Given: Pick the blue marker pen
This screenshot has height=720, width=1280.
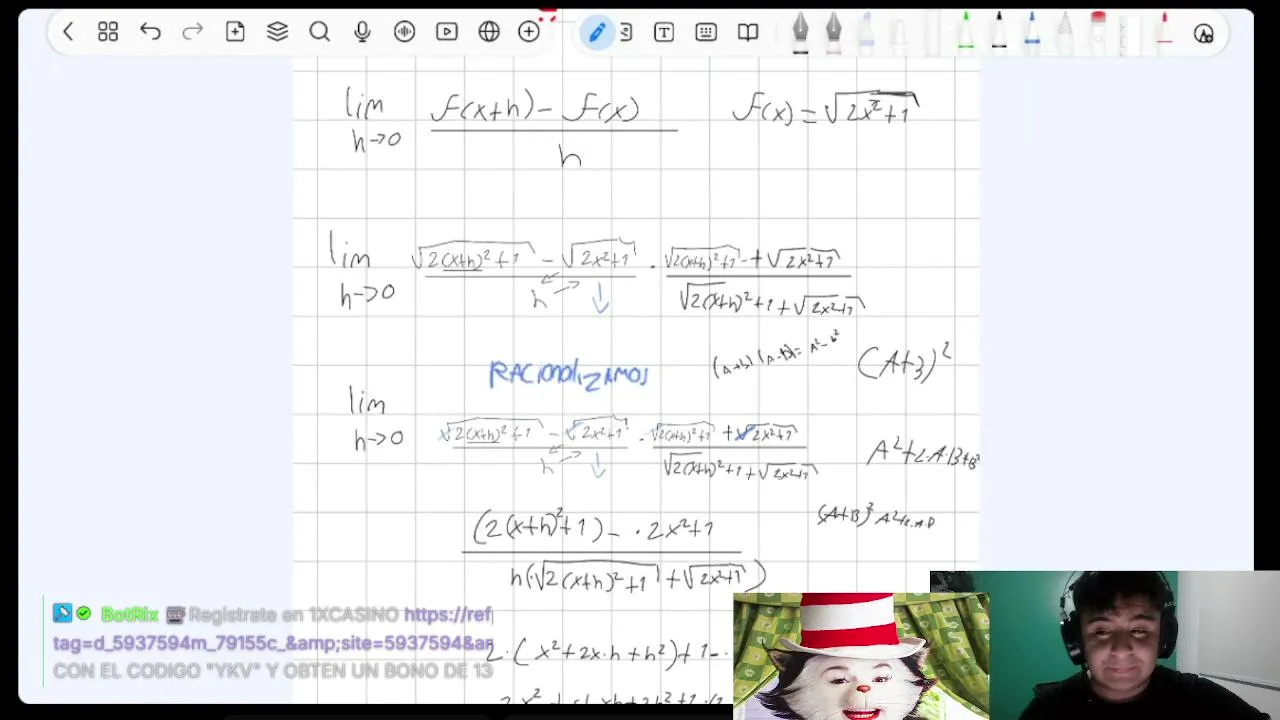Looking at the screenshot, I should pos(1031,32).
